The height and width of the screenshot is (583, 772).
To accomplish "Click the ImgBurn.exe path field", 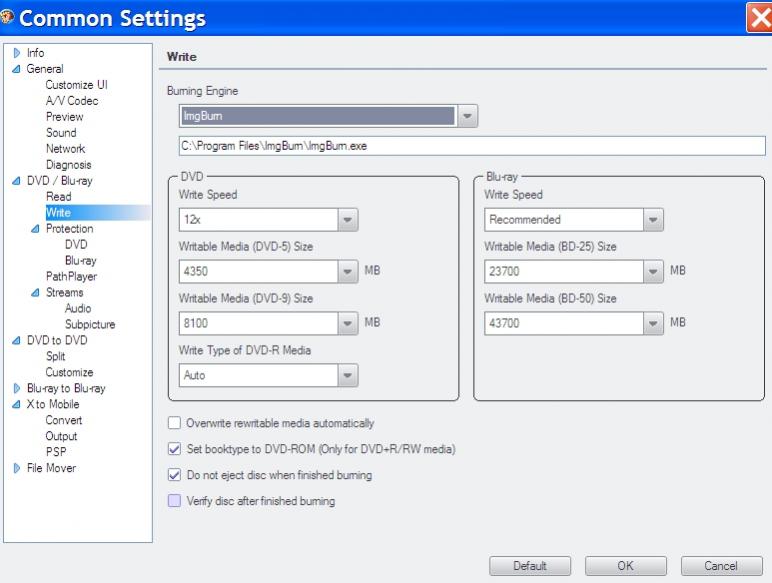I will 472,146.
